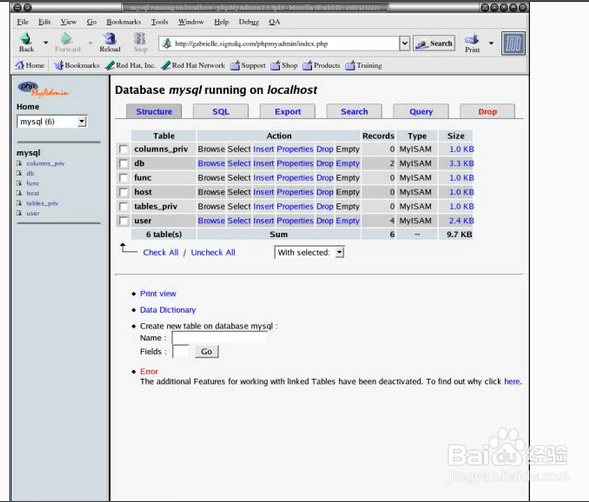This screenshot has height=502, width=589.
Task: Open Bookmarks folder in bookmarks bar
Action: 77,65
